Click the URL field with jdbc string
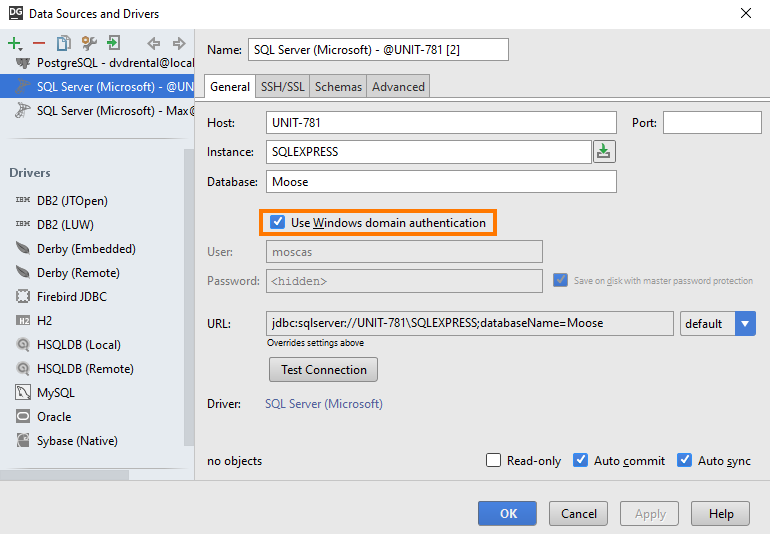 [469, 323]
